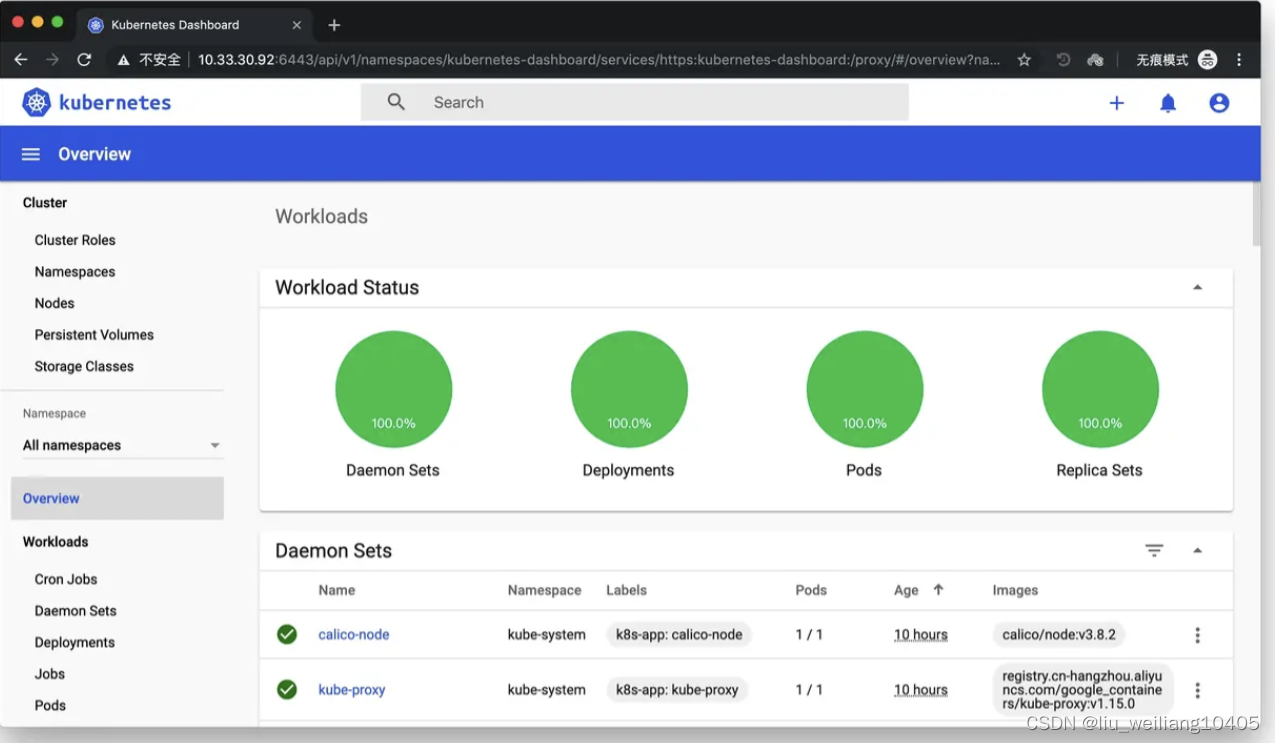Viewport: 1275px width, 743px height.
Task: Bookmark this page with star icon
Action: tap(1024, 60)
